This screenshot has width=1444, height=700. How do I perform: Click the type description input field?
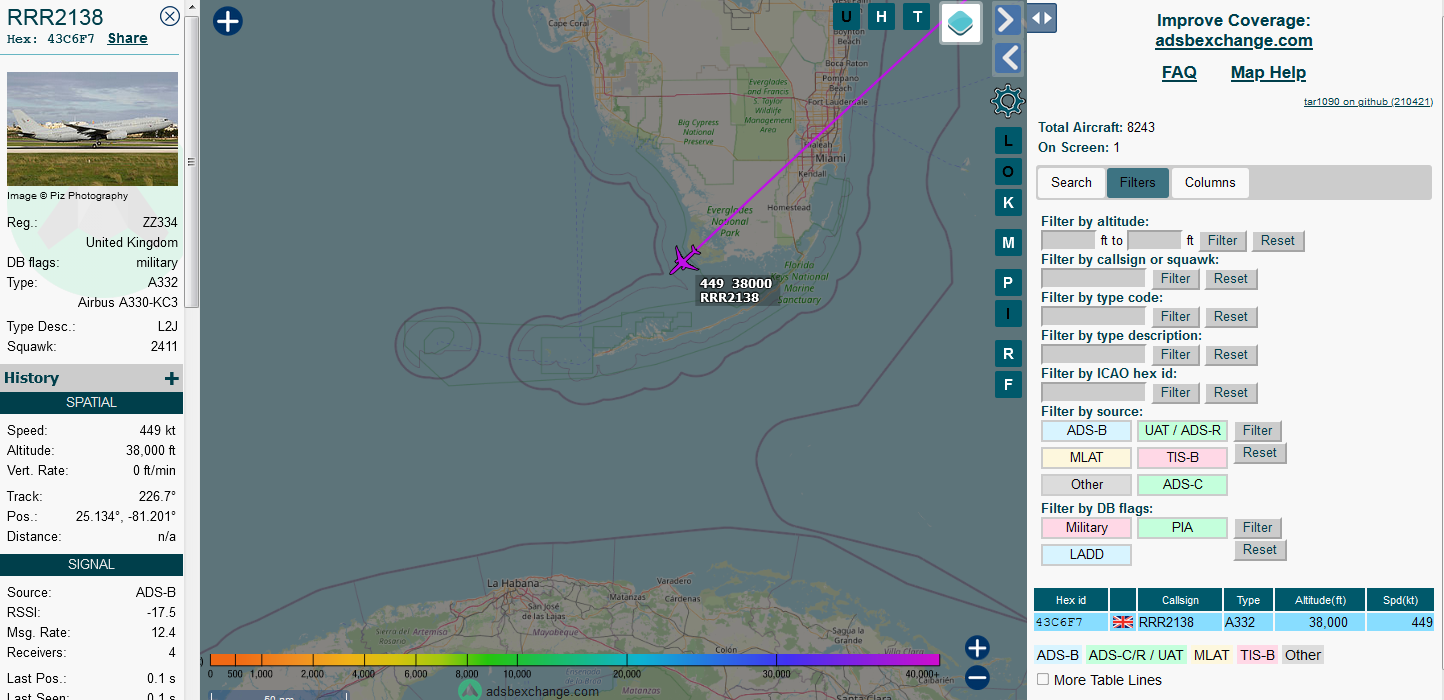point(1093,354)
